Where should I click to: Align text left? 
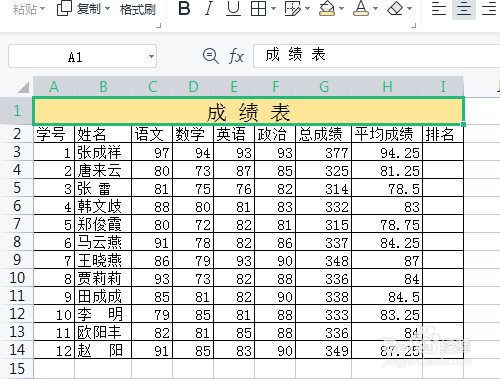[x=439, y=9]
